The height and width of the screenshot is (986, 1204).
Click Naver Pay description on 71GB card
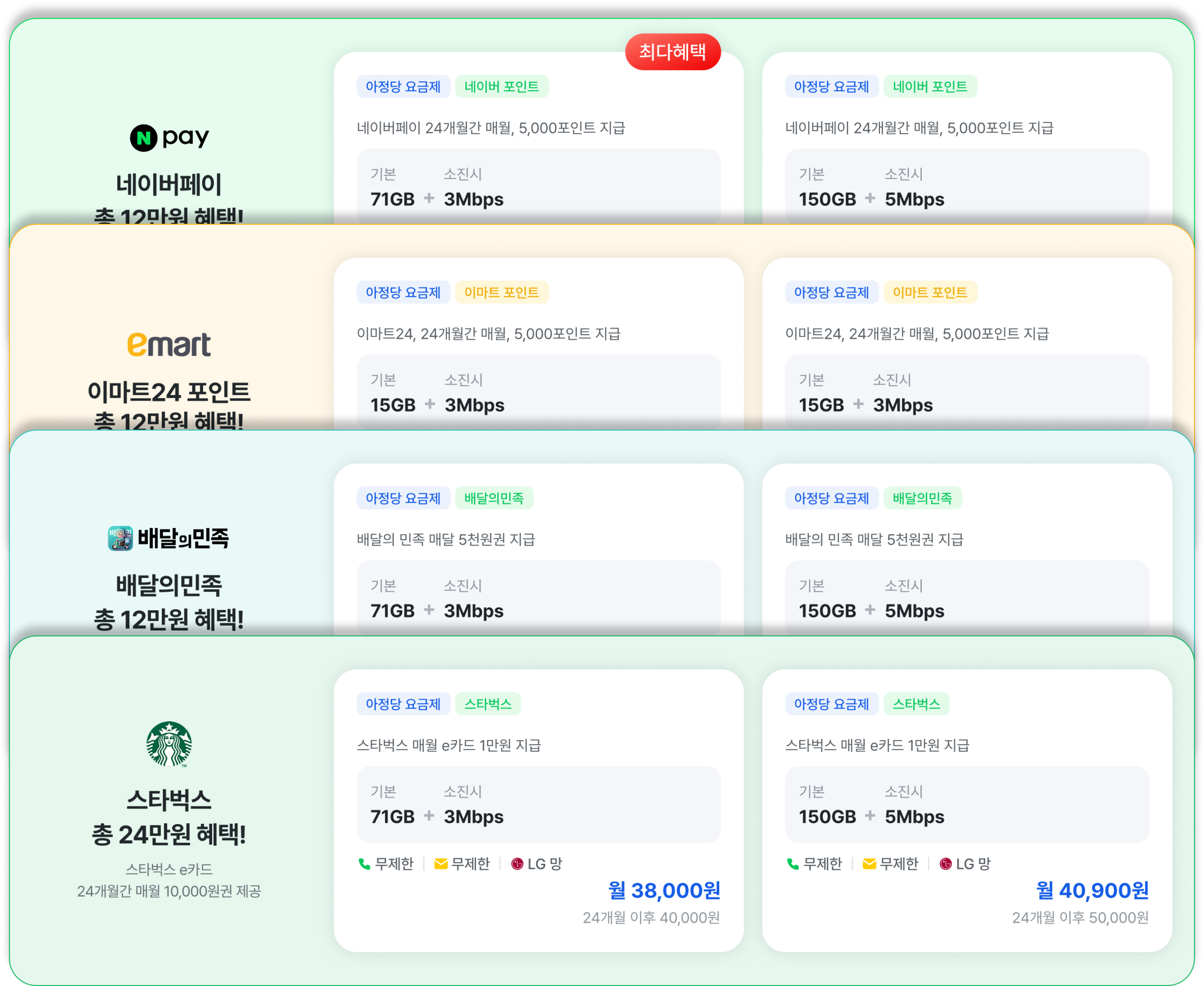click(491, 128)
